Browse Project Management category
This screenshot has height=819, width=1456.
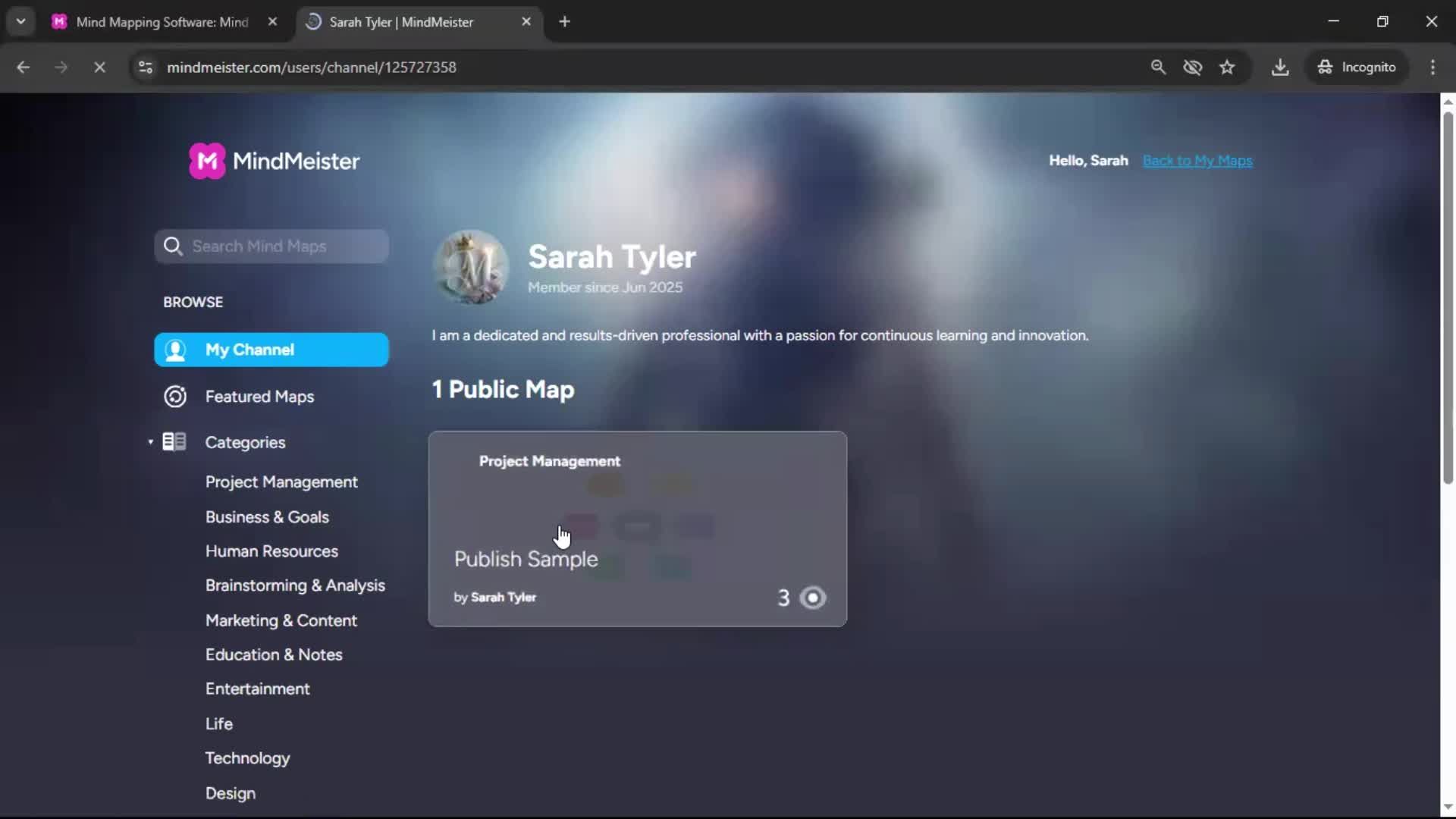pyautogui.click(x=281, y=482)
